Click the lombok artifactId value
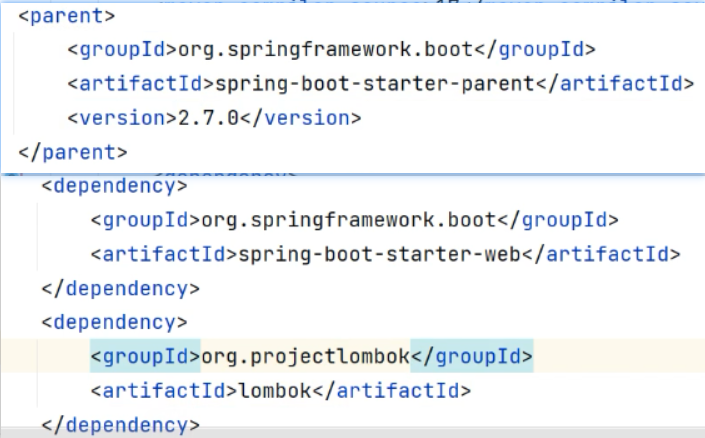The image size is (705, 438). 275,391
